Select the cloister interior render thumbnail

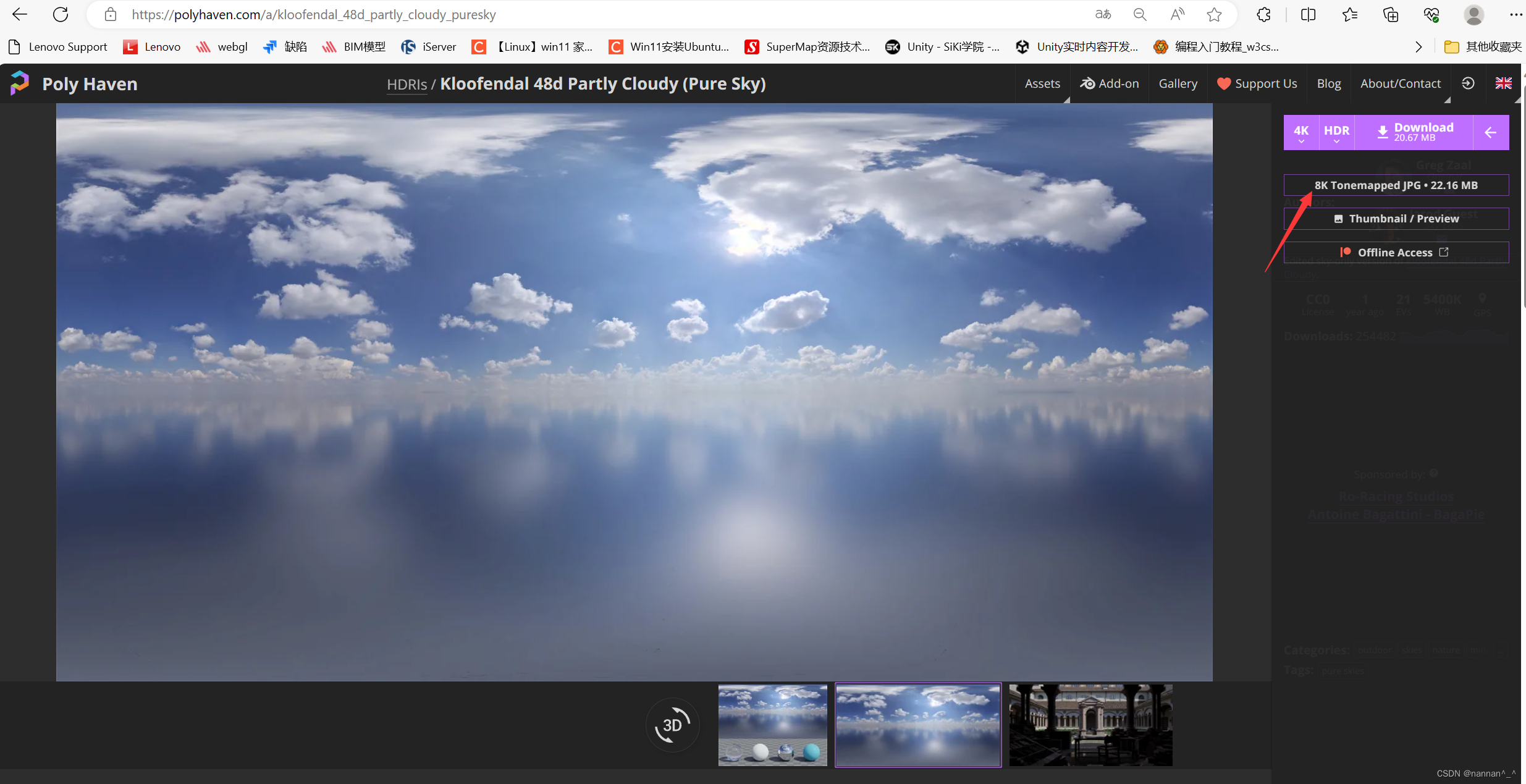pyautogui.click(x=1089, y=724)
